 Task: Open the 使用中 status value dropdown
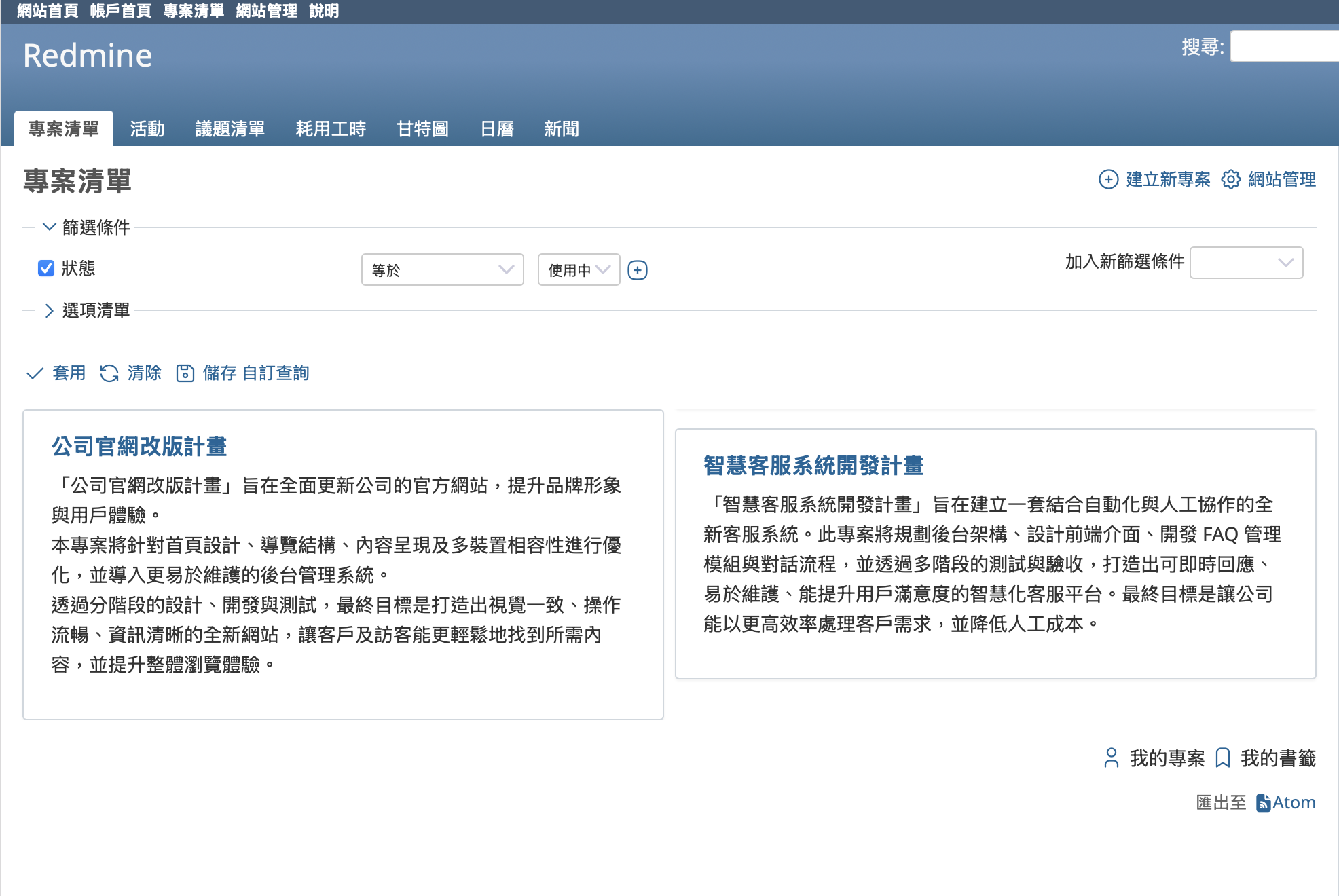pyautogui.click(x=579, y=269)
